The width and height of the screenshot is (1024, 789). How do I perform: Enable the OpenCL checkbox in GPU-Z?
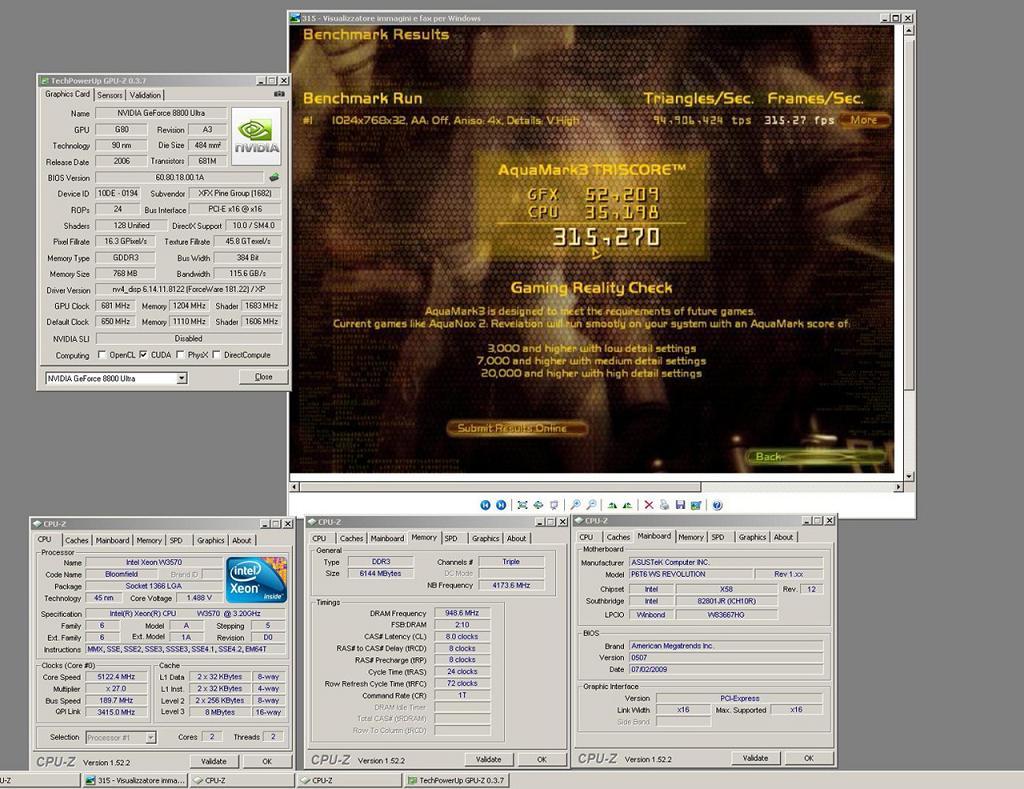pyautogui.click(x=101, y=355)
